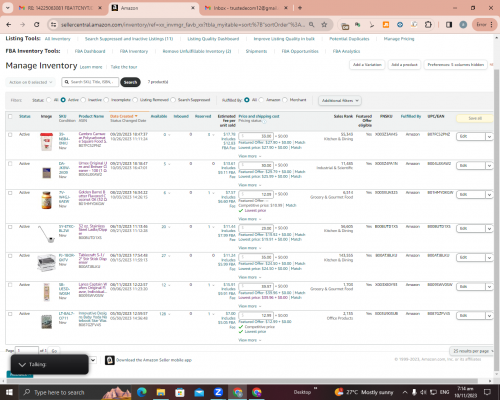This screenshot has height=400, width=500.
Task: Select the Search Suppressed status radio
Action: pyautogui.click(x=173, y=100)
